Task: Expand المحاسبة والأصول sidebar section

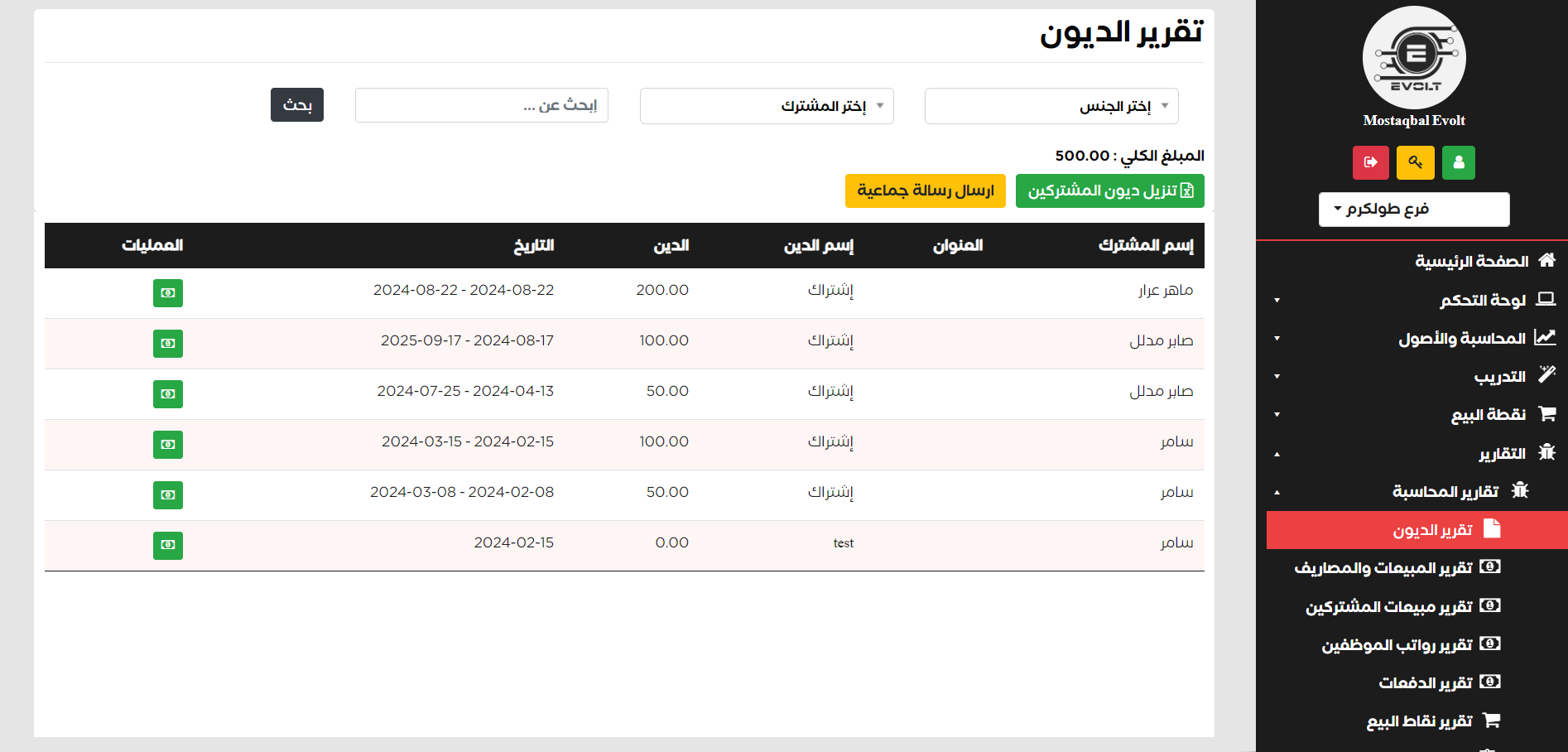Action: coord(1461,338)
